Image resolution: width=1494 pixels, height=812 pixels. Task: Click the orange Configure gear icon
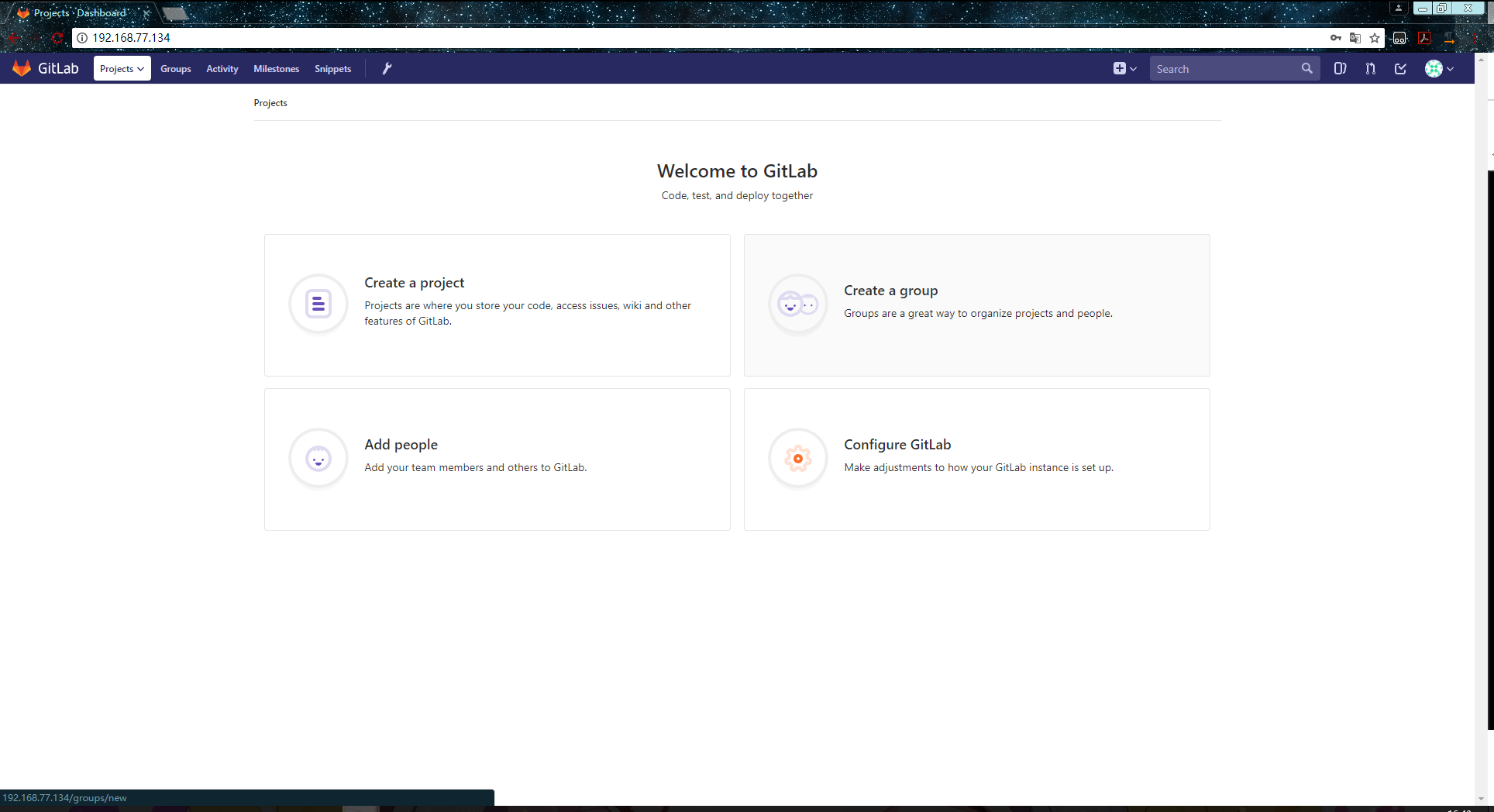[798, 459]
